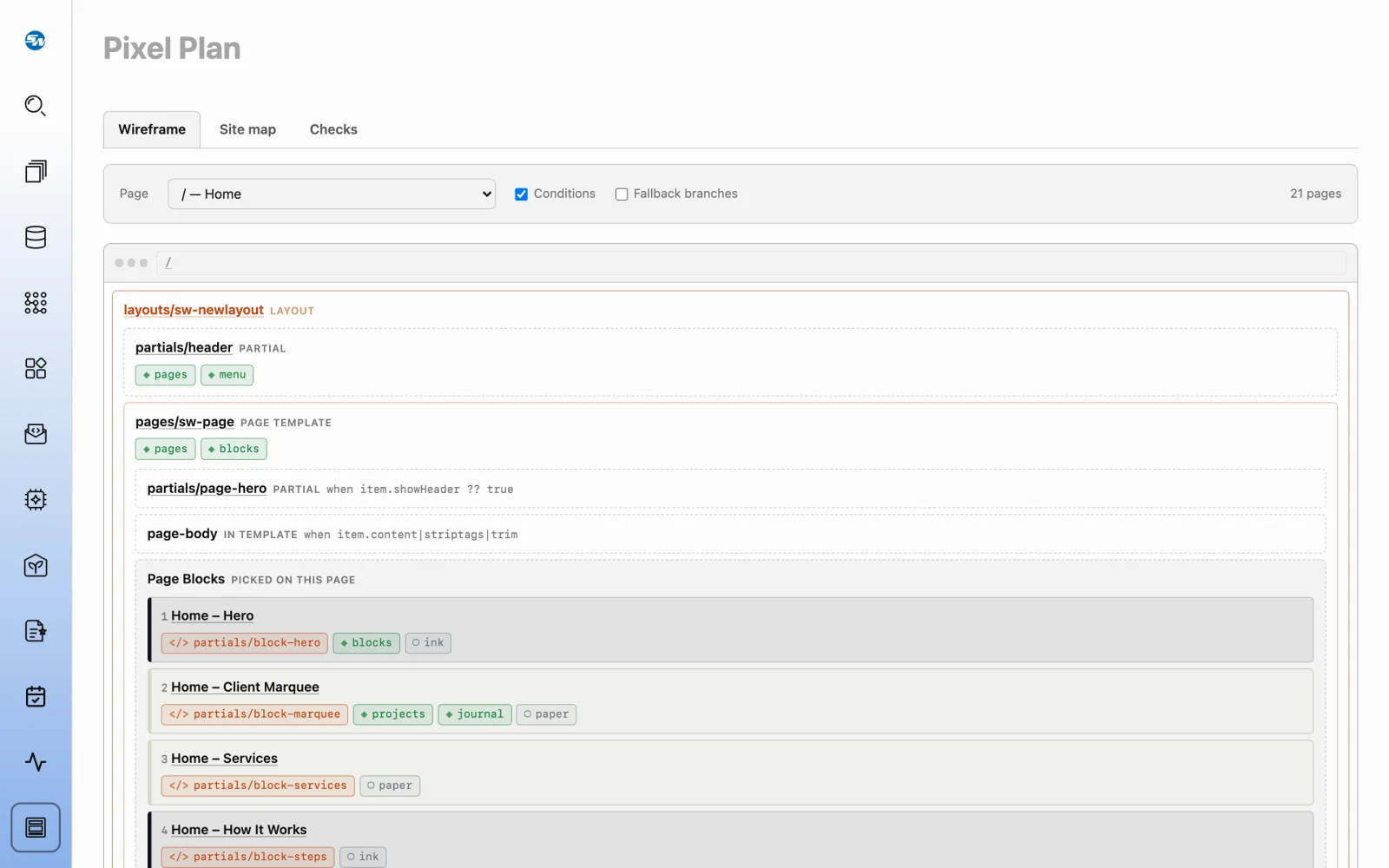Viewport: 1389px width, 868px height.
Task: Open the database cylinder icon in sidebar
Action: pos(36,237)
